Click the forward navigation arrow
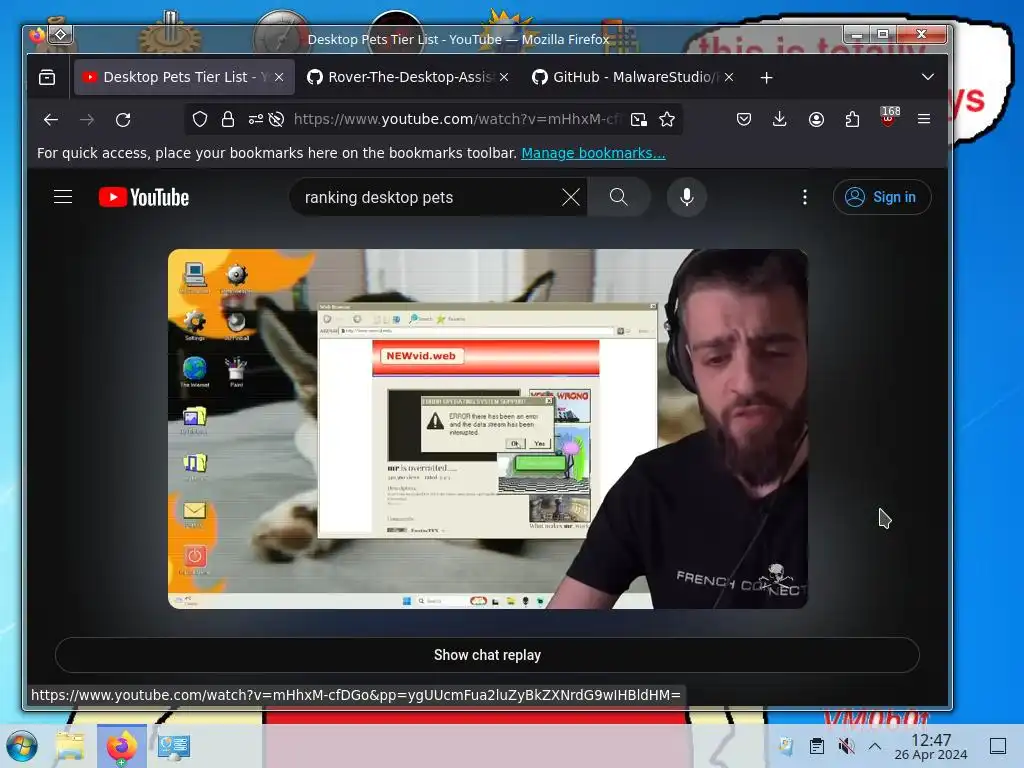This screenshot has width=1024, height=768. pos(87,120)
